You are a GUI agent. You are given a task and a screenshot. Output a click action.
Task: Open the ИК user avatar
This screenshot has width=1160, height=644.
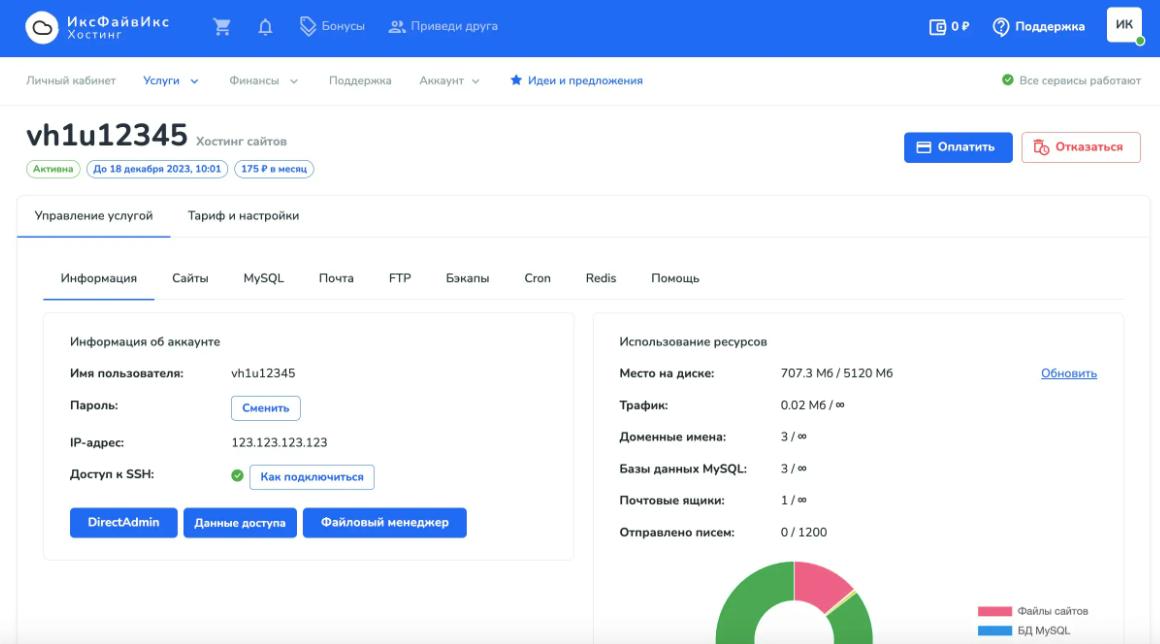[x=1124, y=25]
